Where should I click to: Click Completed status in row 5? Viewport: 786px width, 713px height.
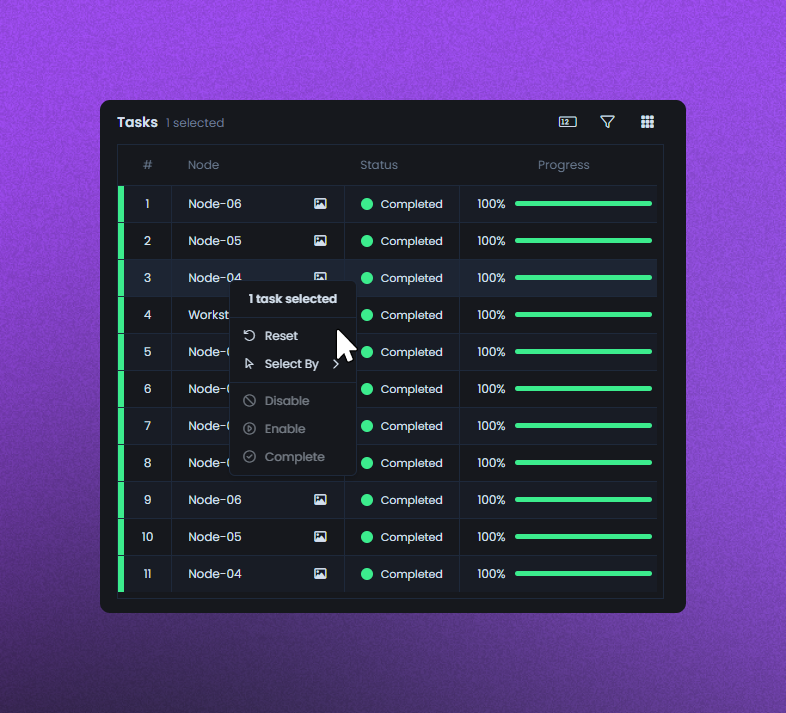[x=412, y=352]
